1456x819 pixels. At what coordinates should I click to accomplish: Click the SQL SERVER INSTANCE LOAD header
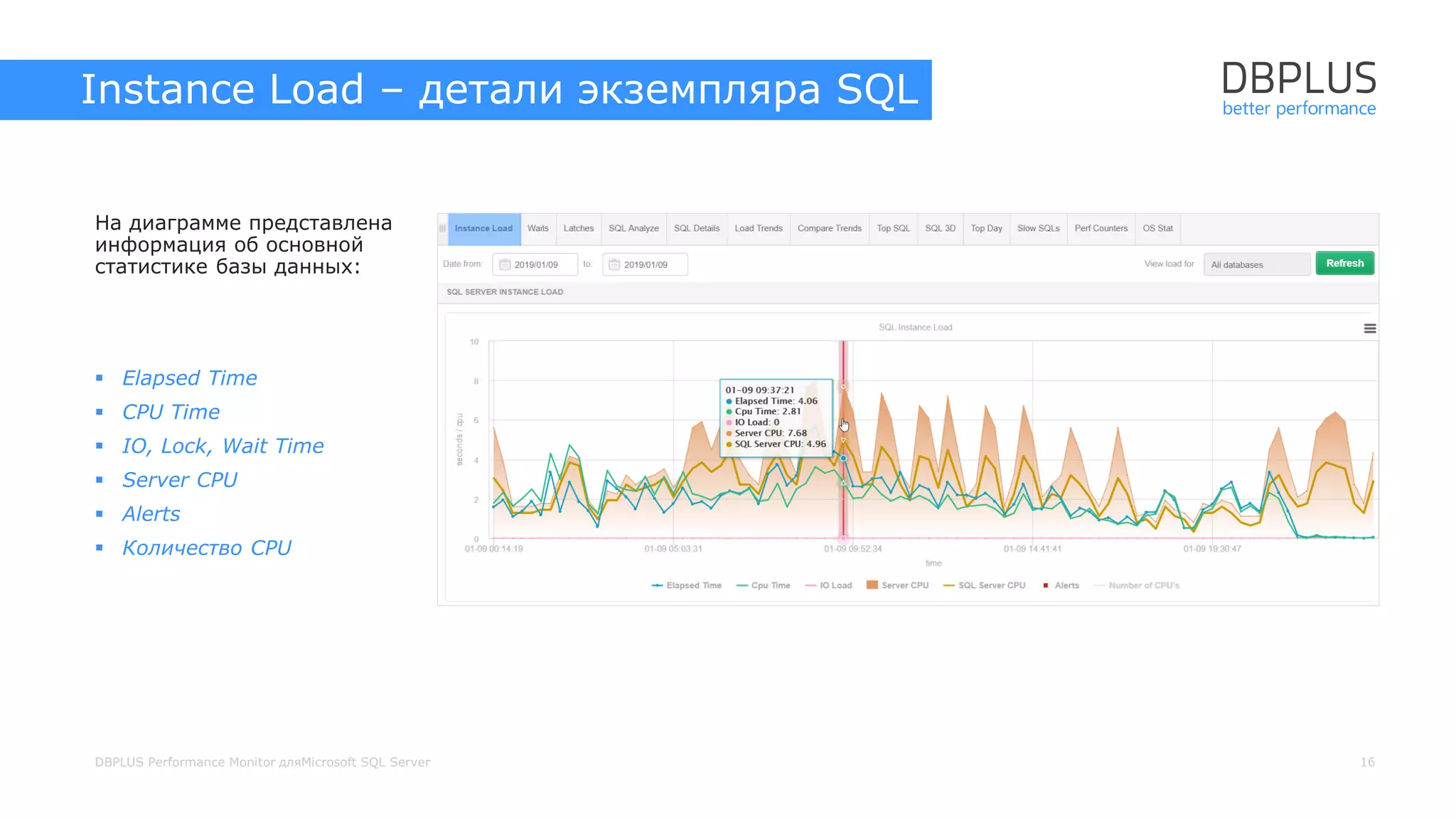pyautogui.click(x=505, y=291)
